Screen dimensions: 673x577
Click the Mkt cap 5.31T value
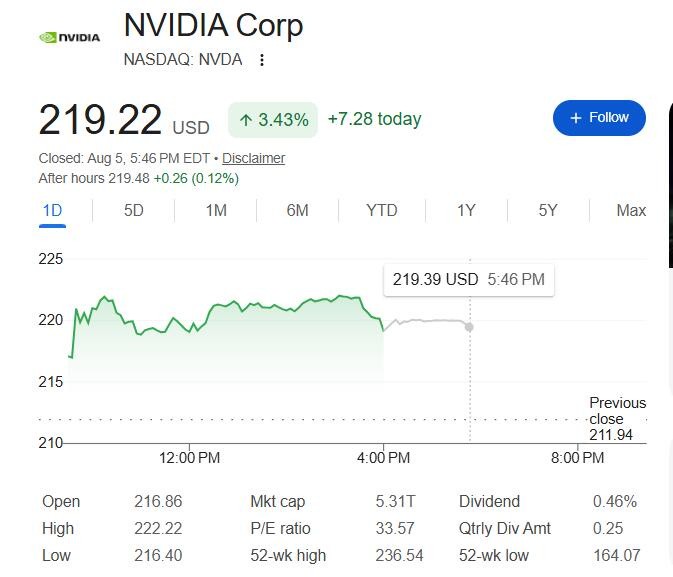coord(395,501)
